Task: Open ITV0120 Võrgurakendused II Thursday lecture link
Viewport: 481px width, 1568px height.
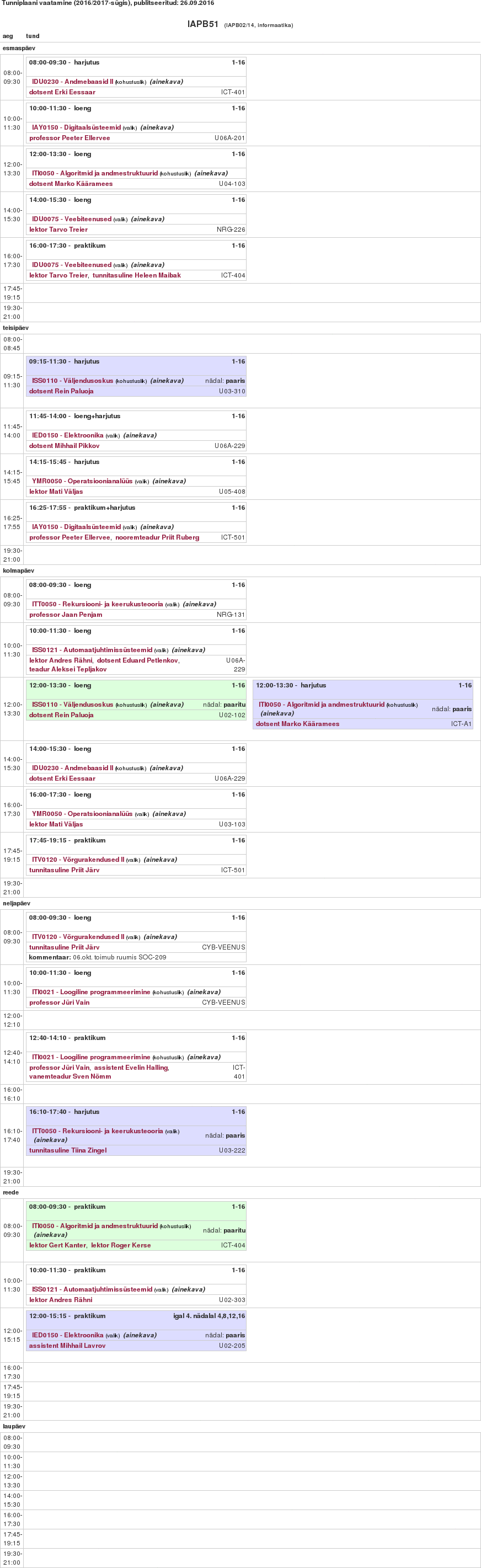Action: click(x=78, y=937)
